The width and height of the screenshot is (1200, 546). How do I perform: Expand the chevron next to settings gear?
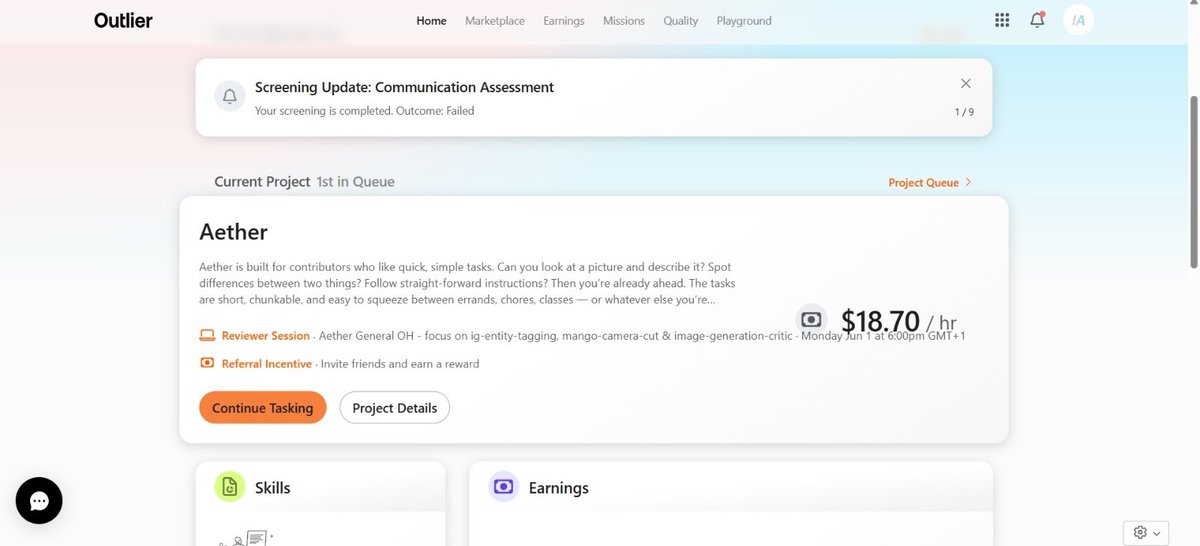pos(1157,534)
